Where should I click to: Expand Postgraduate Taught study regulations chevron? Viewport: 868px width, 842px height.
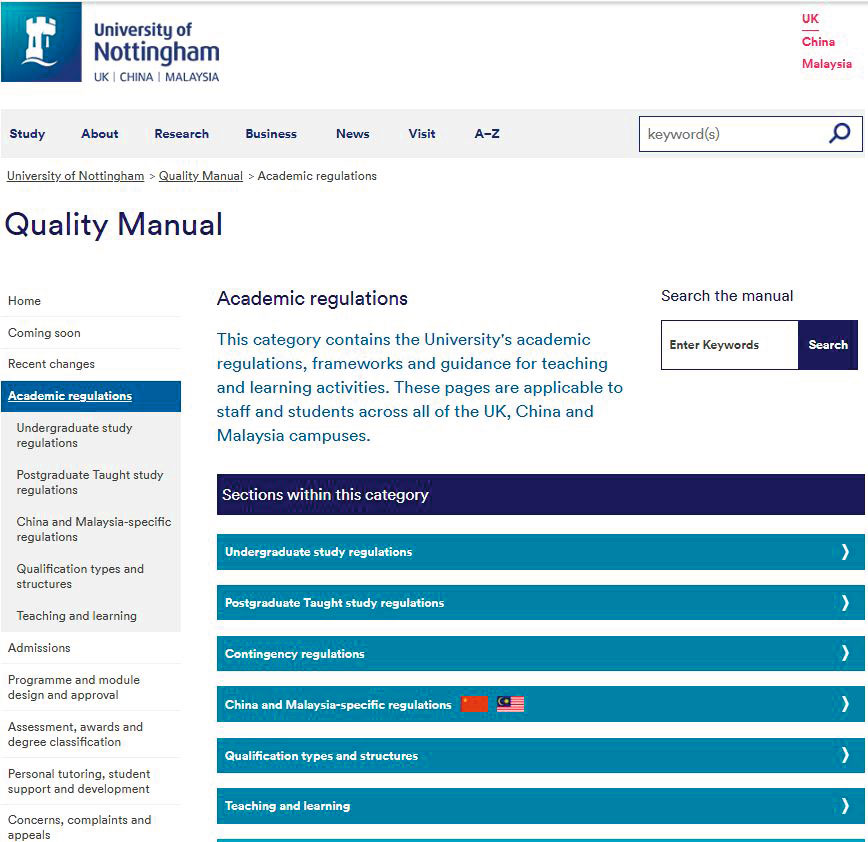[845, 602]
